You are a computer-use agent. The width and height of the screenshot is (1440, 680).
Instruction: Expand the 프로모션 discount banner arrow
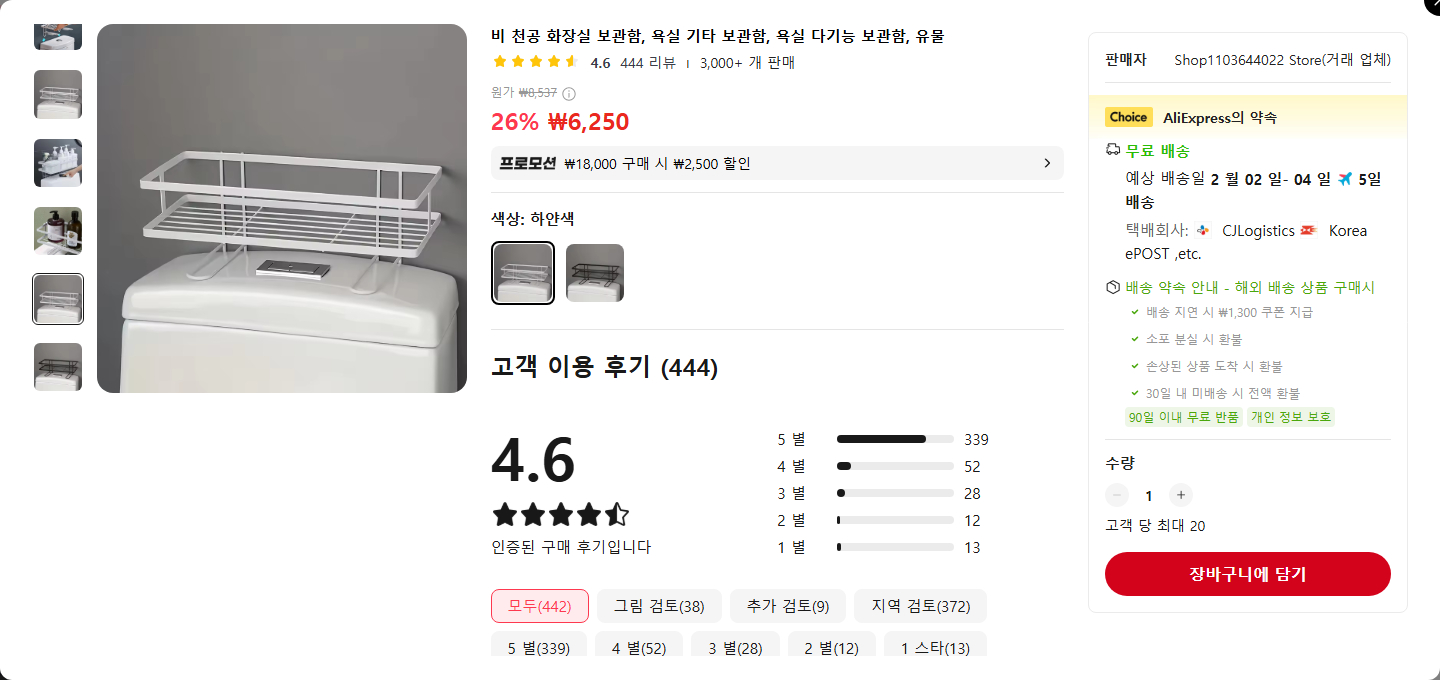1047,163
